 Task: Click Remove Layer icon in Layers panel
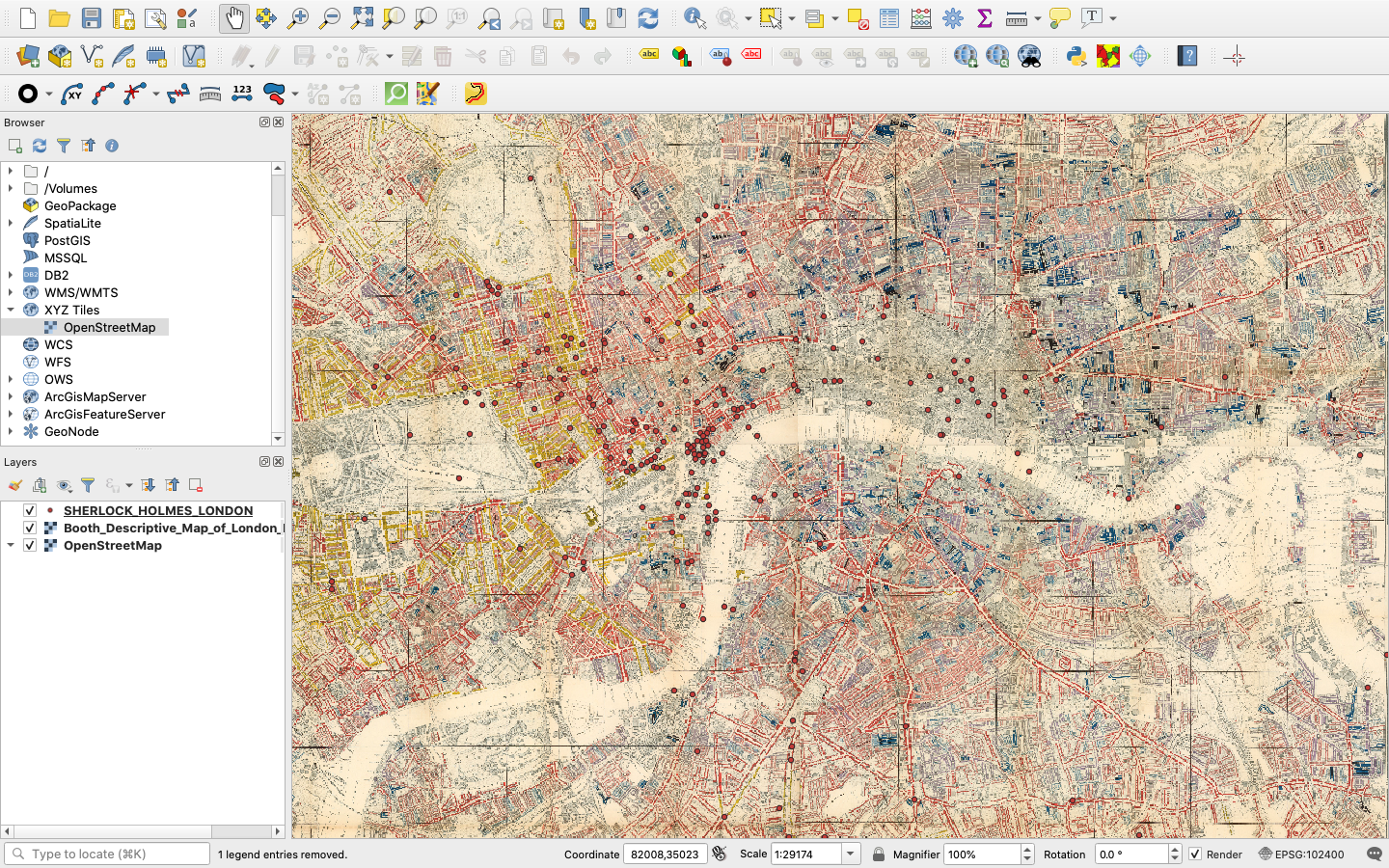[196, 485]
